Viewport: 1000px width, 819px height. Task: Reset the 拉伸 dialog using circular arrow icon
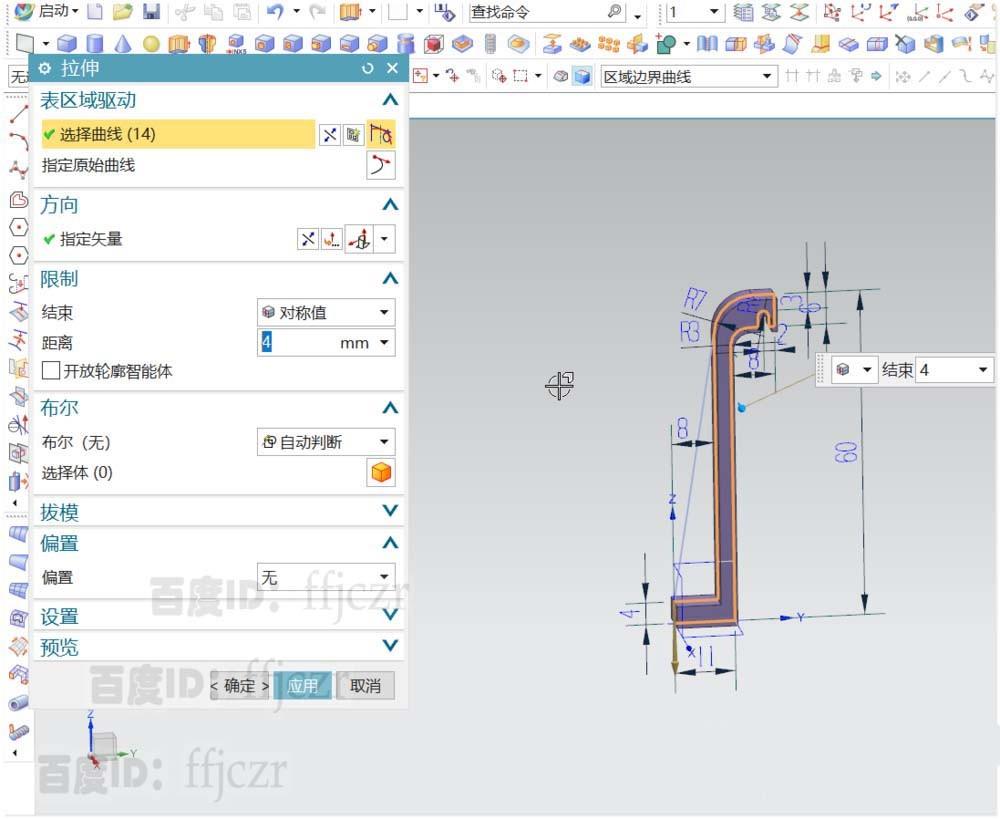(x=367, y=68)
